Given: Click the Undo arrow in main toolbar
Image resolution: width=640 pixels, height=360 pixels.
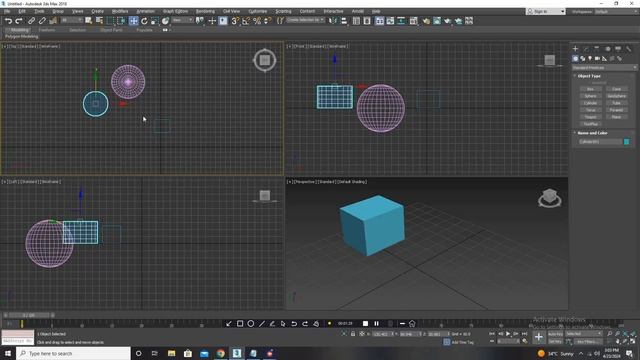Looking at the screenshot, I should [x=8, y=21].
